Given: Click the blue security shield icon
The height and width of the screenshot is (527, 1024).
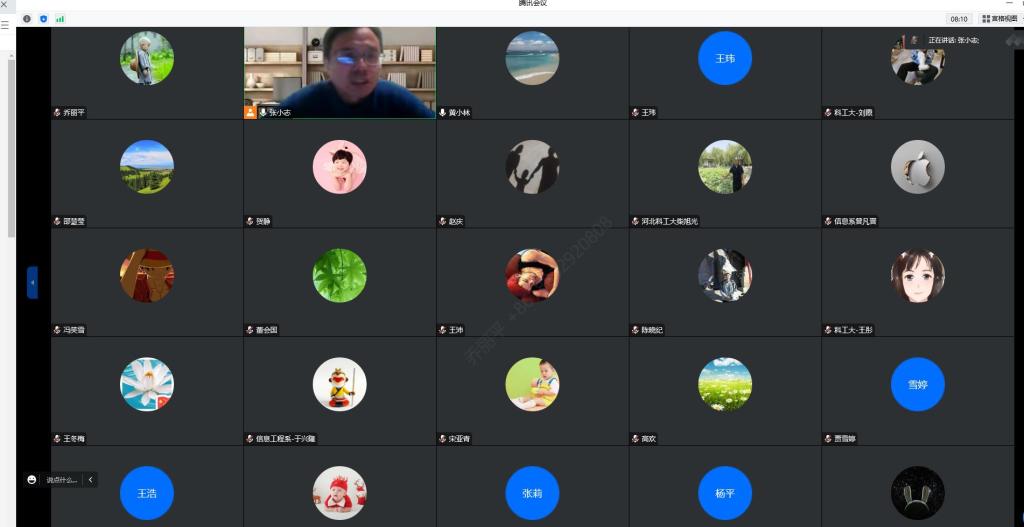Looking at the screenshot, I should tap(43, 19).
